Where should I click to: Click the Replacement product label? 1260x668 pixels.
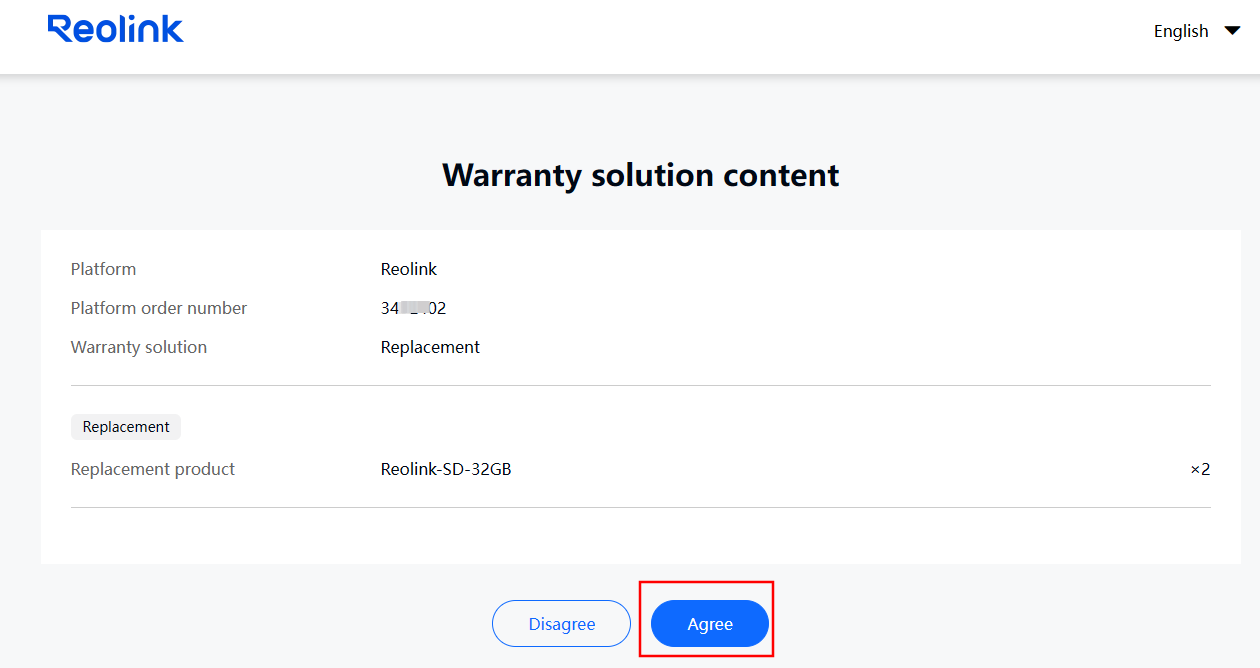pyautogui.click(x=153, y=469)
